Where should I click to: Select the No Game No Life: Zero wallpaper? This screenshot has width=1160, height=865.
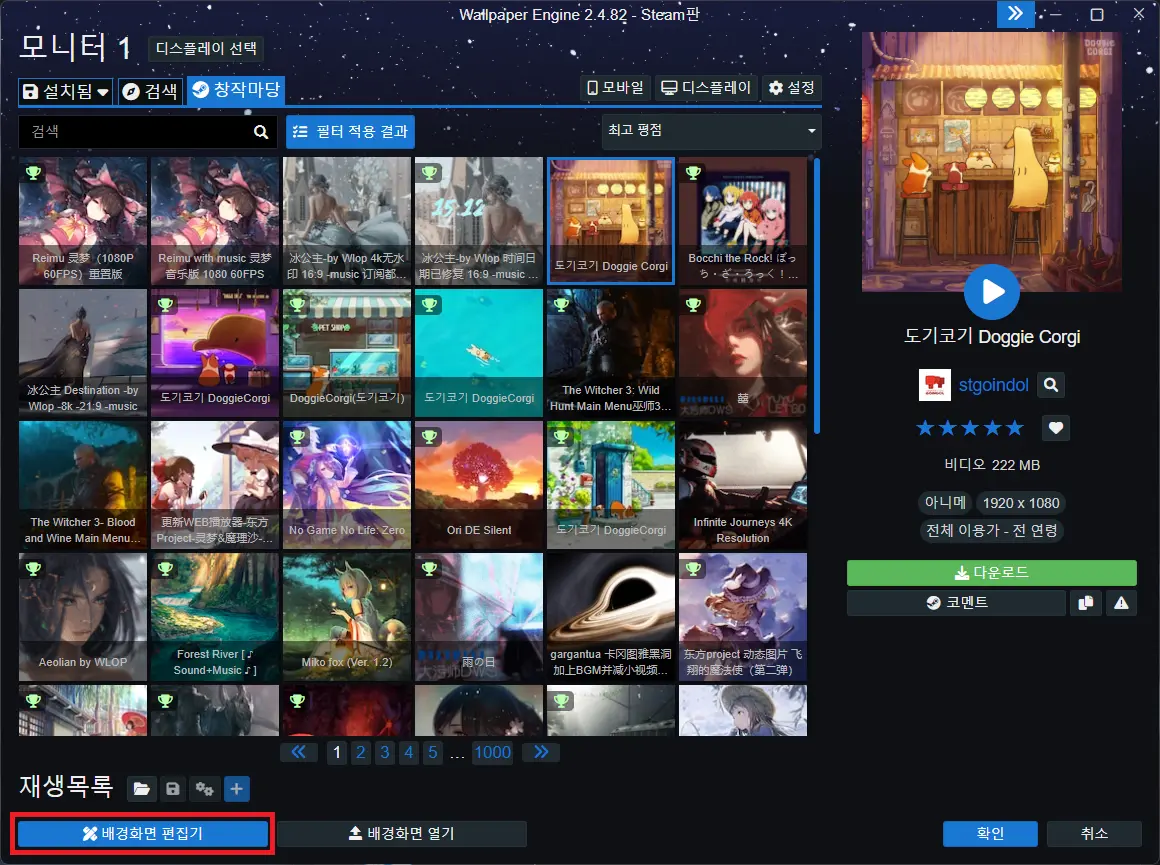(x=346, y=485)
